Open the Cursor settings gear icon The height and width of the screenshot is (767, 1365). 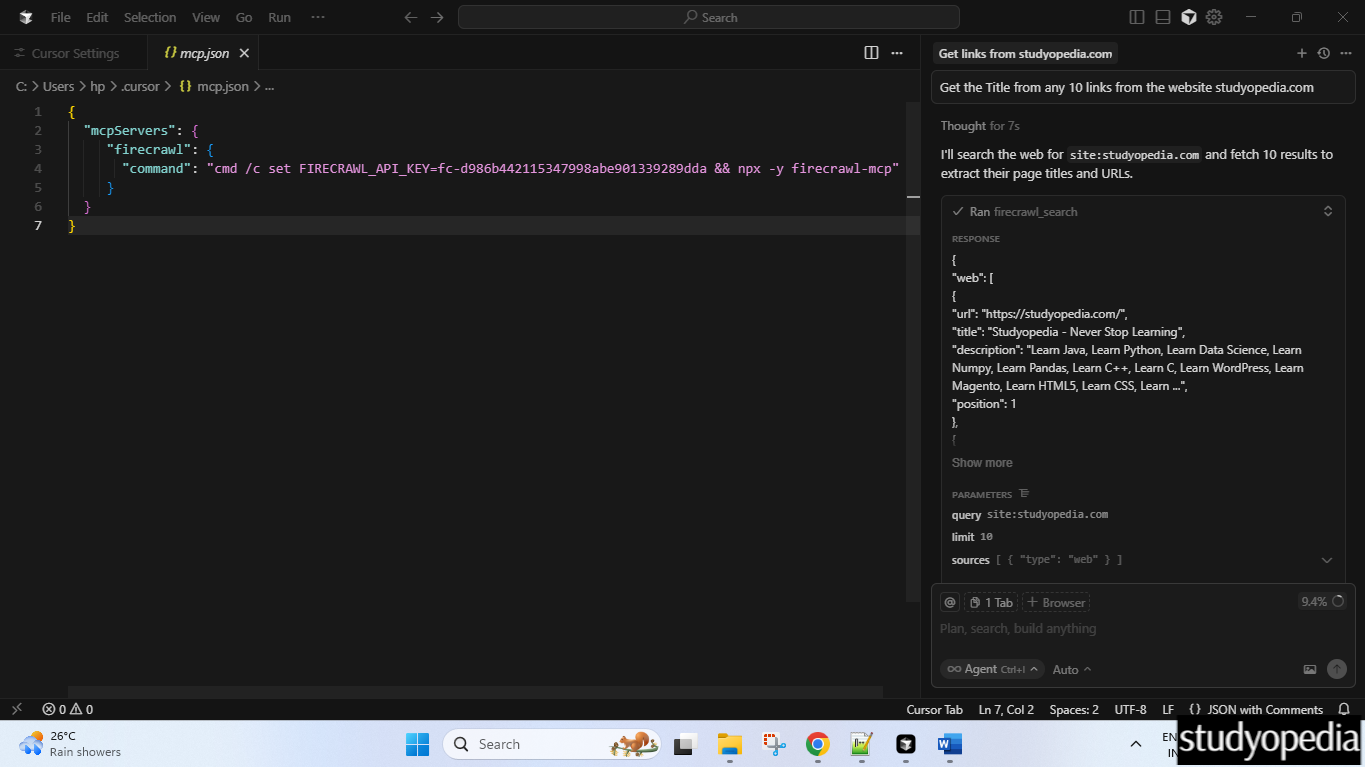[1213, 17]
